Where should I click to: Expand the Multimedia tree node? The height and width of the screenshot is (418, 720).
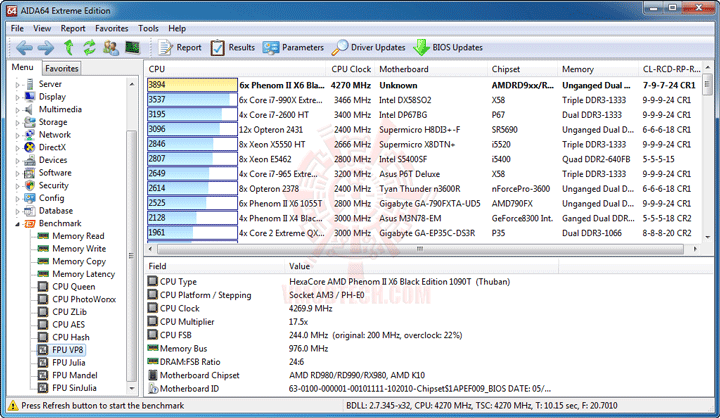(x=18, y=110)
